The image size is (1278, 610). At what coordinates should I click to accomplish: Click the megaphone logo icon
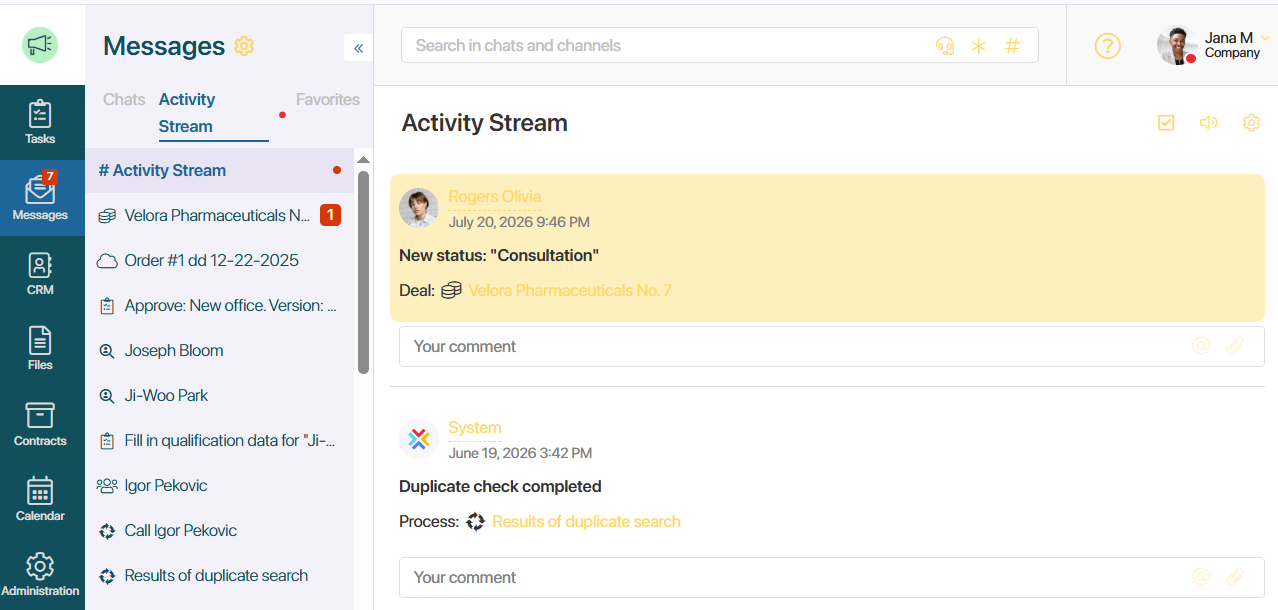(x=40, y=45)
